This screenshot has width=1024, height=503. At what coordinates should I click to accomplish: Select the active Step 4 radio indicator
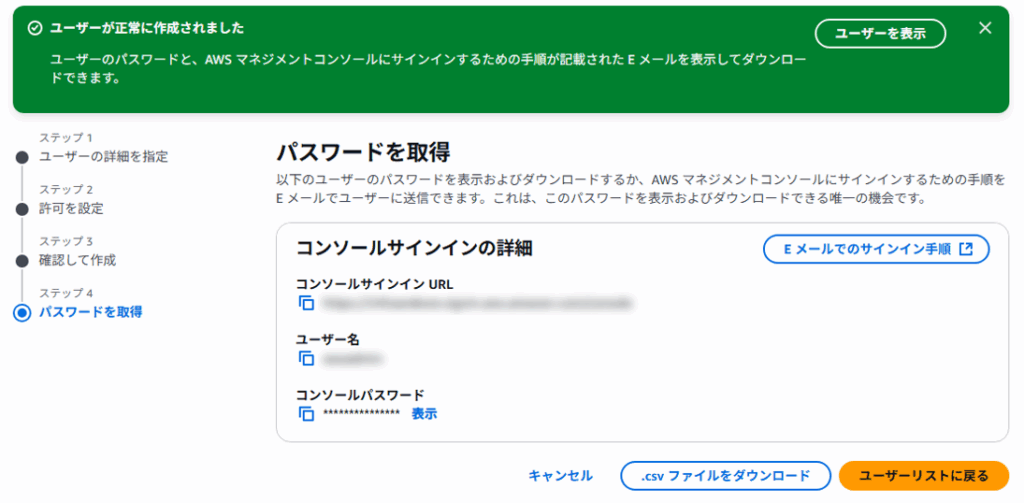click(x=22, y=313)
